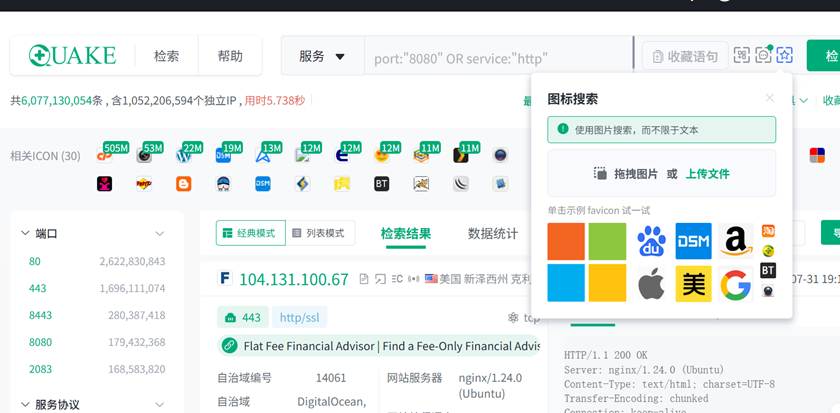Click the chevron right of 端口 header
The height and width of the screenshot is (413, 840).
click(x=159, y=234)
